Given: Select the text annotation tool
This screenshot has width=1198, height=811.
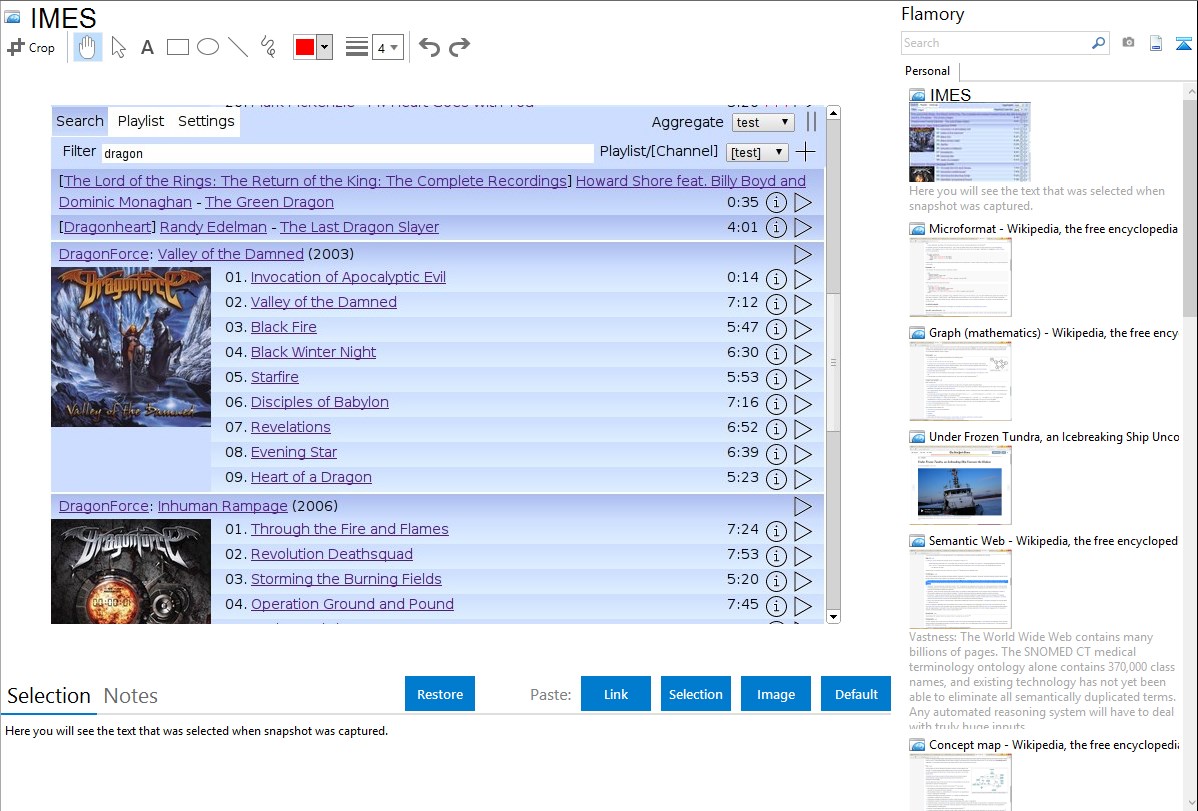Looking at the screenshot, I should tap(147, 47).
